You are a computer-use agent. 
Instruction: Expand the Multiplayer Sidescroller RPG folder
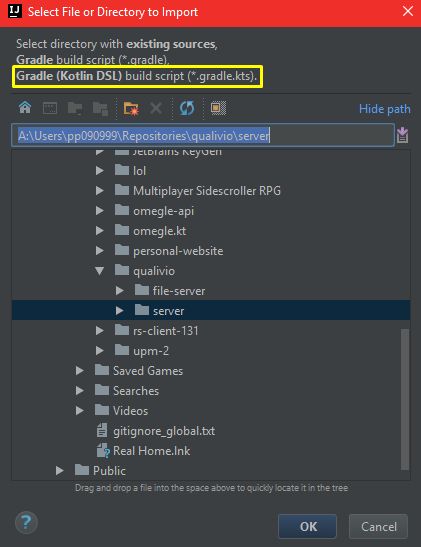100,190
